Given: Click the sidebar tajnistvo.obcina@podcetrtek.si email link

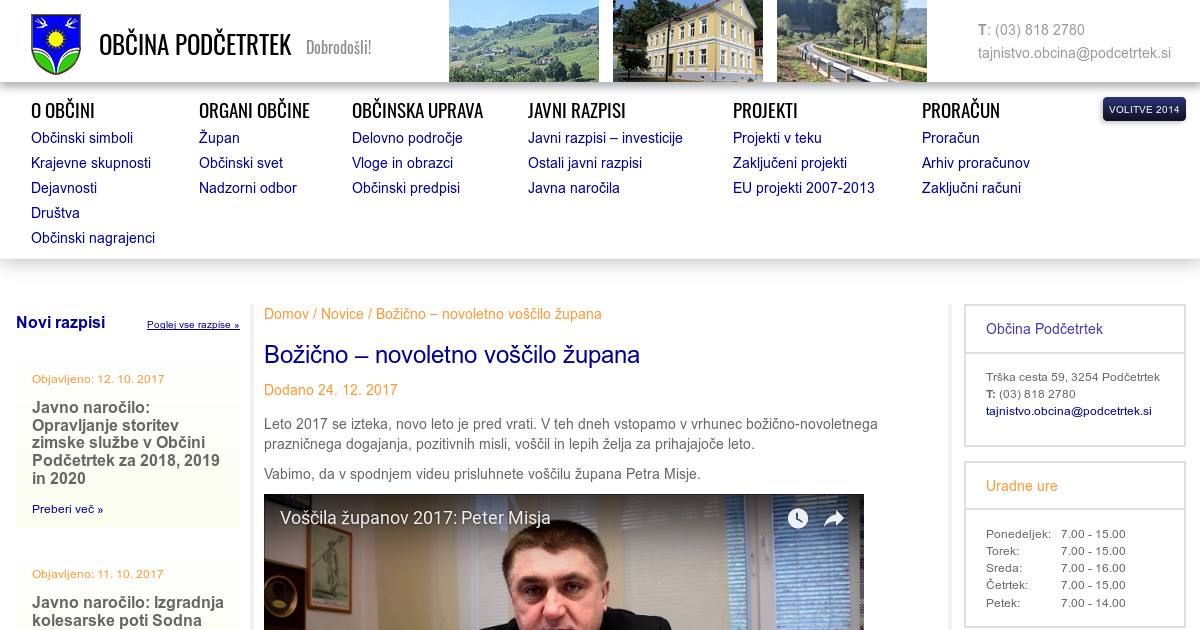Looking at the screenshot, I should (1068, 411).
